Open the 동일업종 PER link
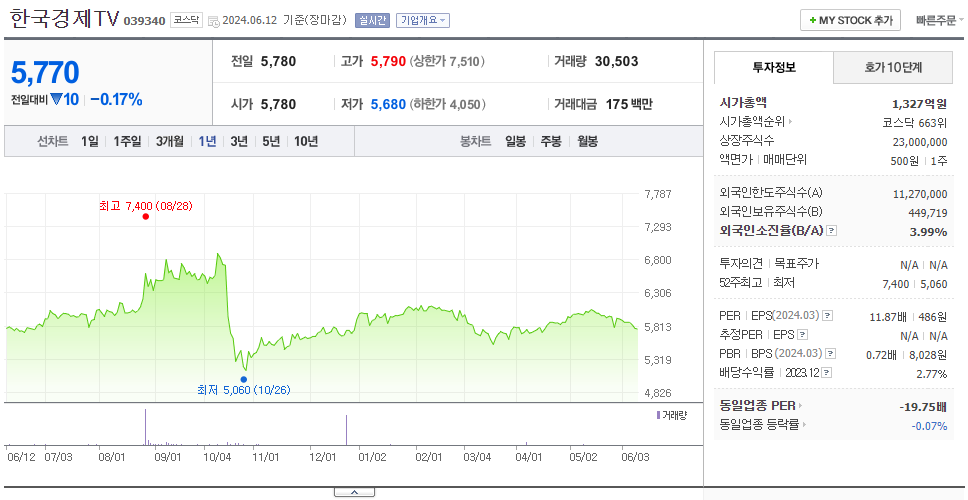Image resolution: width=968 pixels, height=500 pixels. point(757,406)
